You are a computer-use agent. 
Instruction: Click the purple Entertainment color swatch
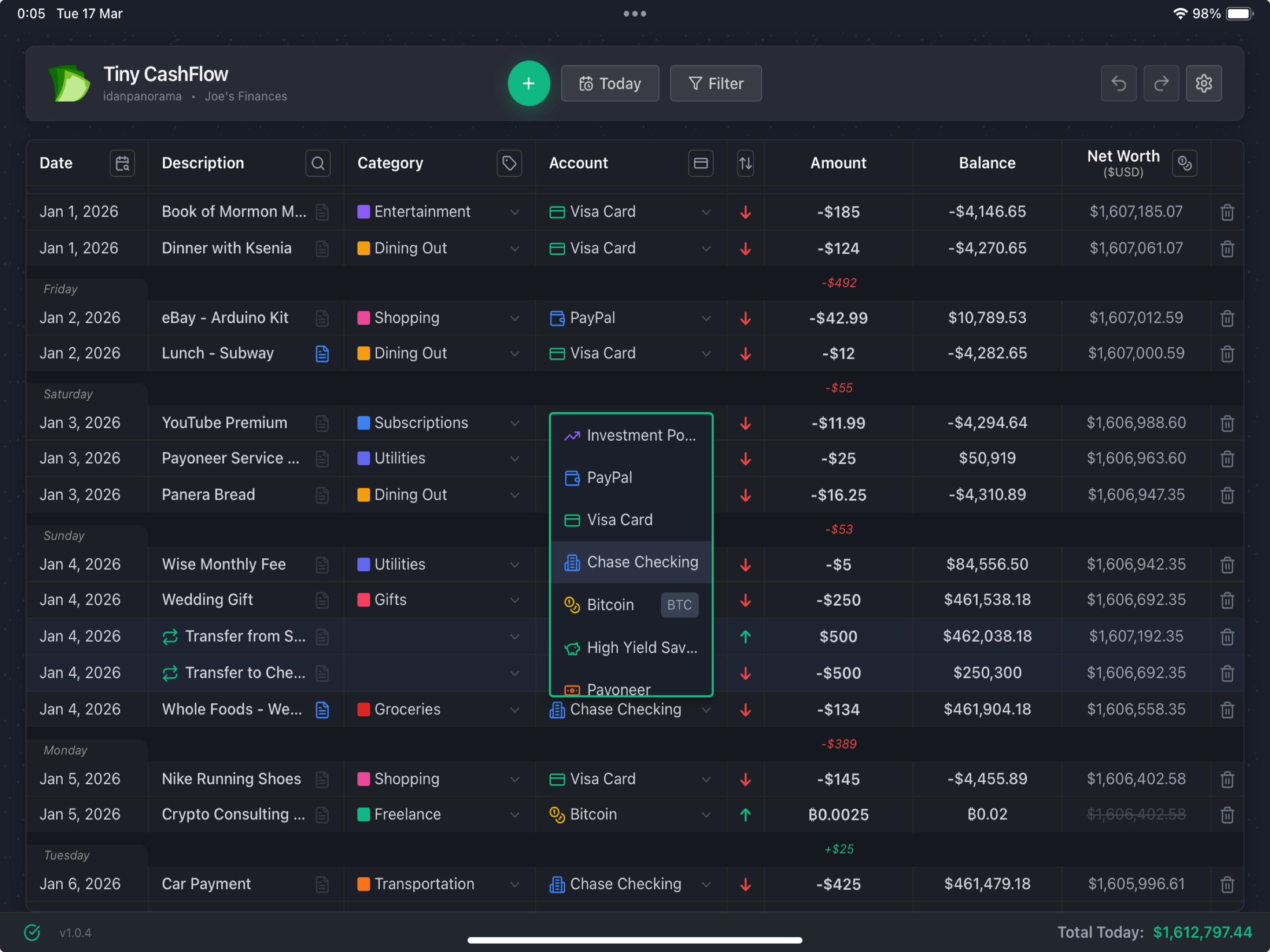[x=363, y=212]
